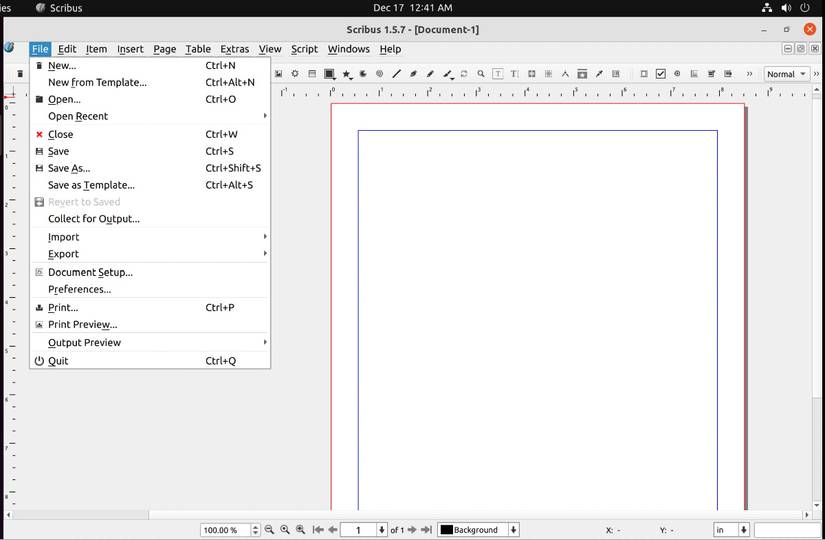This screenshot has width=825, height=540.
Task: Go to last page arrow
Action: tap(427, 529)
